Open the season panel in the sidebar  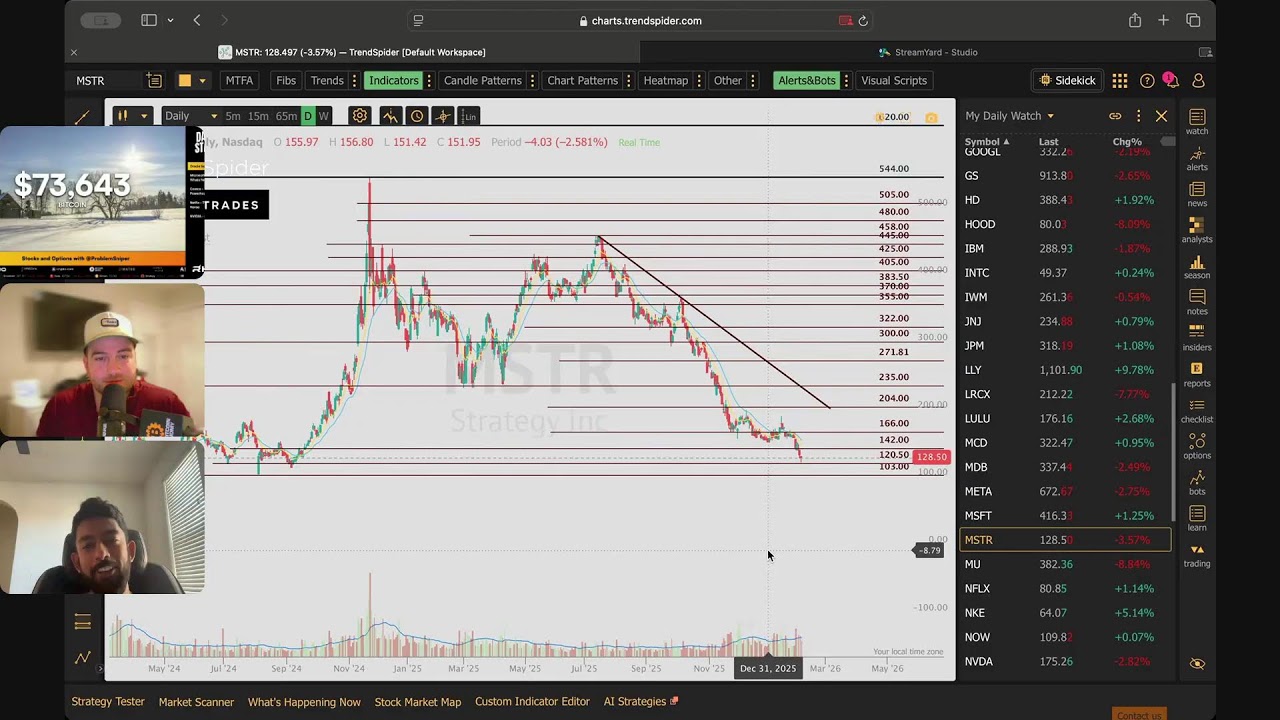1197,266
